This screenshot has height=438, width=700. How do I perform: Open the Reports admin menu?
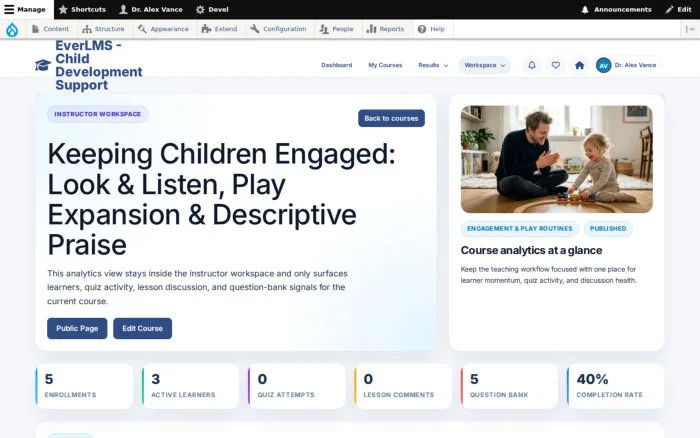tap(385, 29)
